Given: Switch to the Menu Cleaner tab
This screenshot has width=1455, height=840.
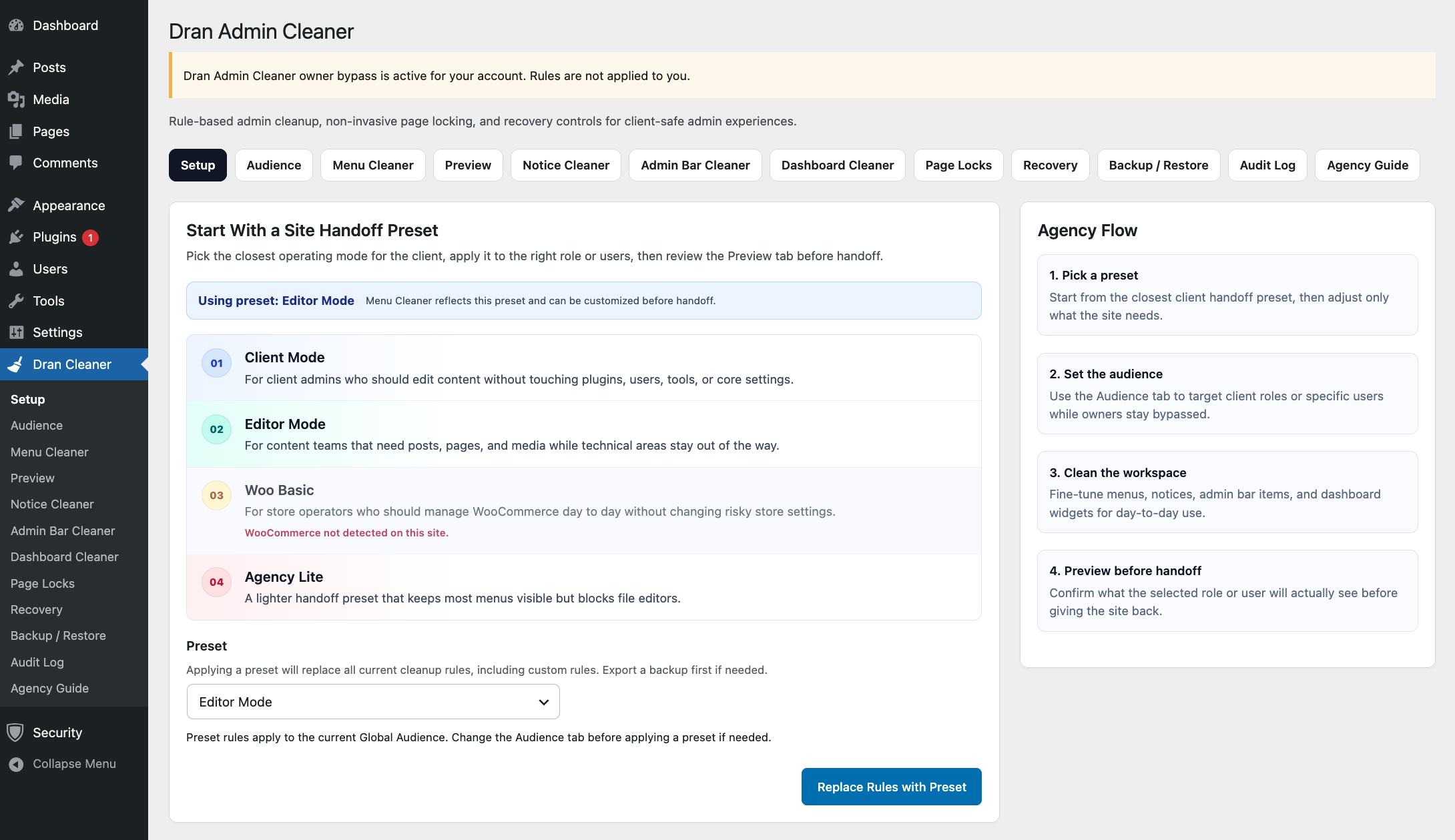Looking at the screenshot, I should pos(373,165).
